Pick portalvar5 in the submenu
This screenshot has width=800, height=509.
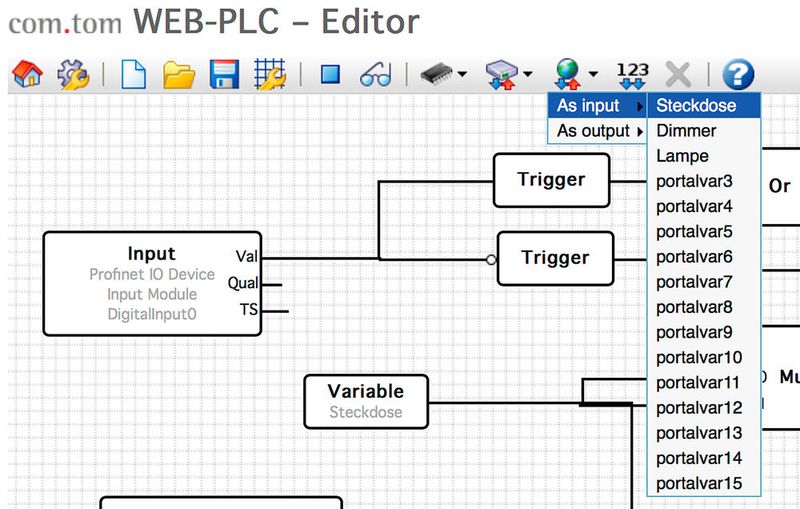click(704, 232)
